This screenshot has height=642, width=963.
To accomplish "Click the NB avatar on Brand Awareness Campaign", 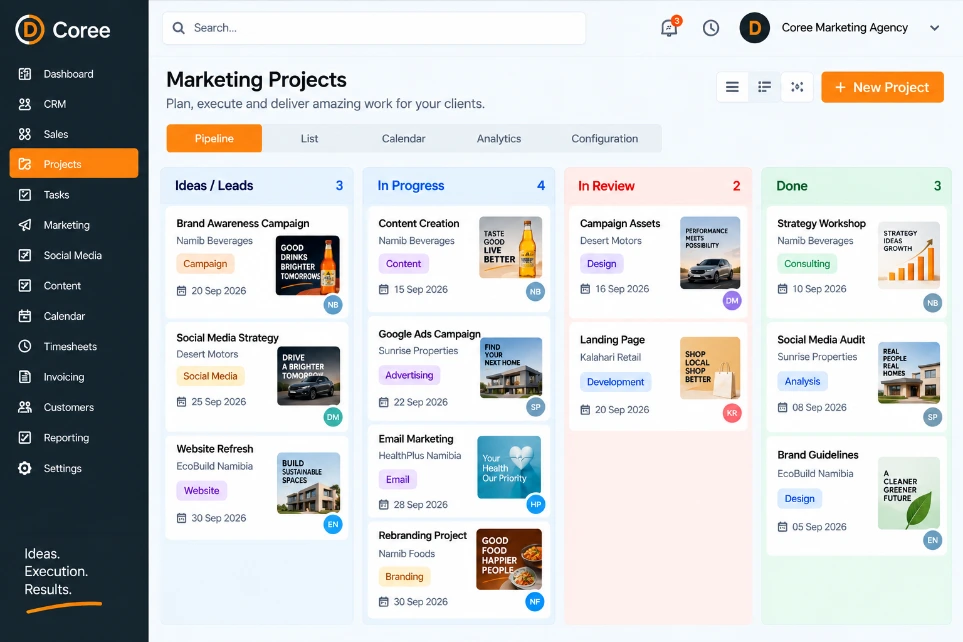I will [x=333, y=305].
